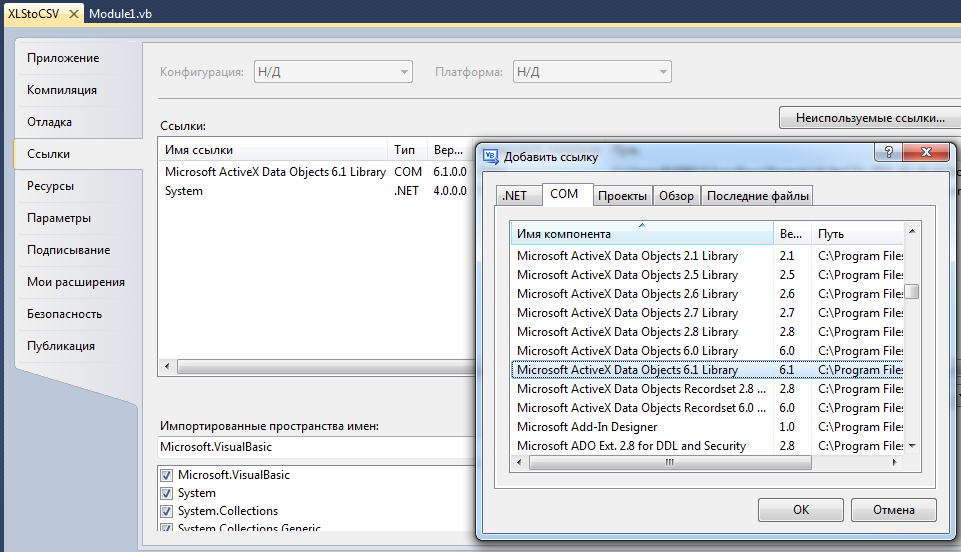Image resolution: width=961 pixels, height=552 pixels.
Task: Click the Неиспользуемые ссылки button
Action: pos(870,118)
